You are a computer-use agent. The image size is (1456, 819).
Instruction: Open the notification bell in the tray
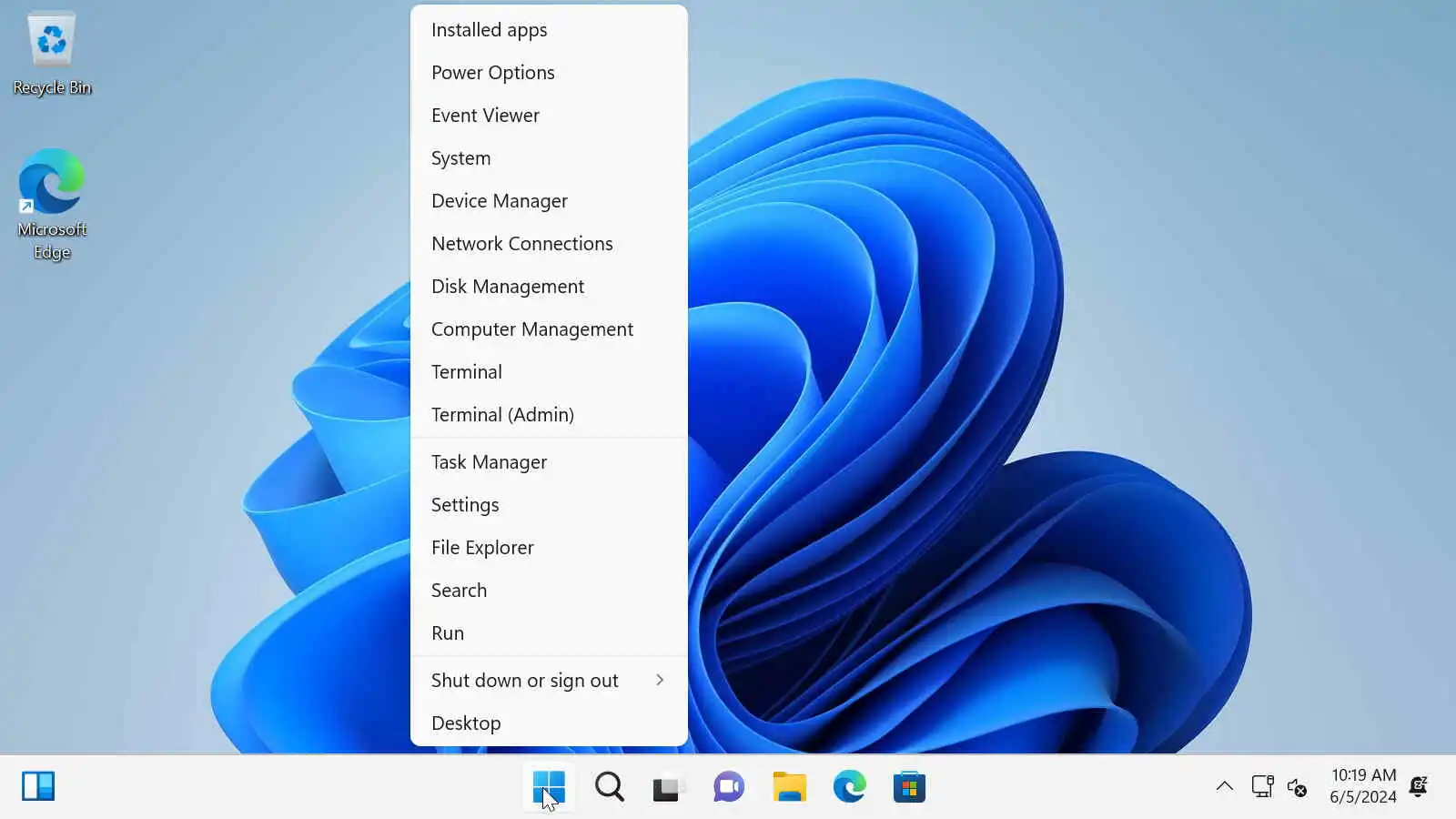(x=1418, y=786)
